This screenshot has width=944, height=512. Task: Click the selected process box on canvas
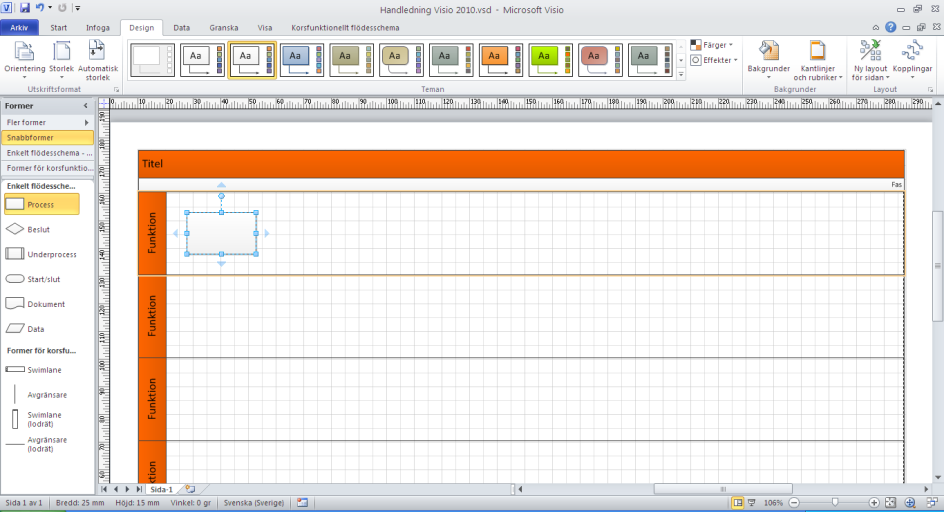[222, 233]
